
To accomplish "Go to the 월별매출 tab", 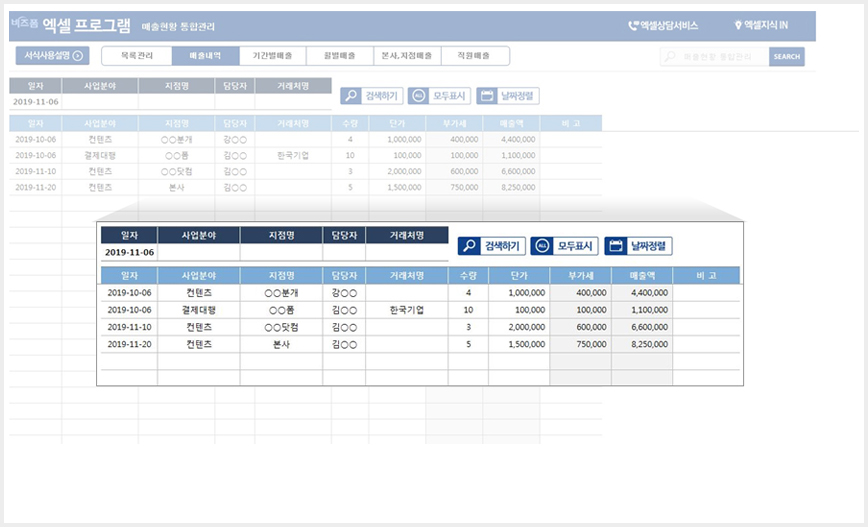I will (x=340, y=56).
